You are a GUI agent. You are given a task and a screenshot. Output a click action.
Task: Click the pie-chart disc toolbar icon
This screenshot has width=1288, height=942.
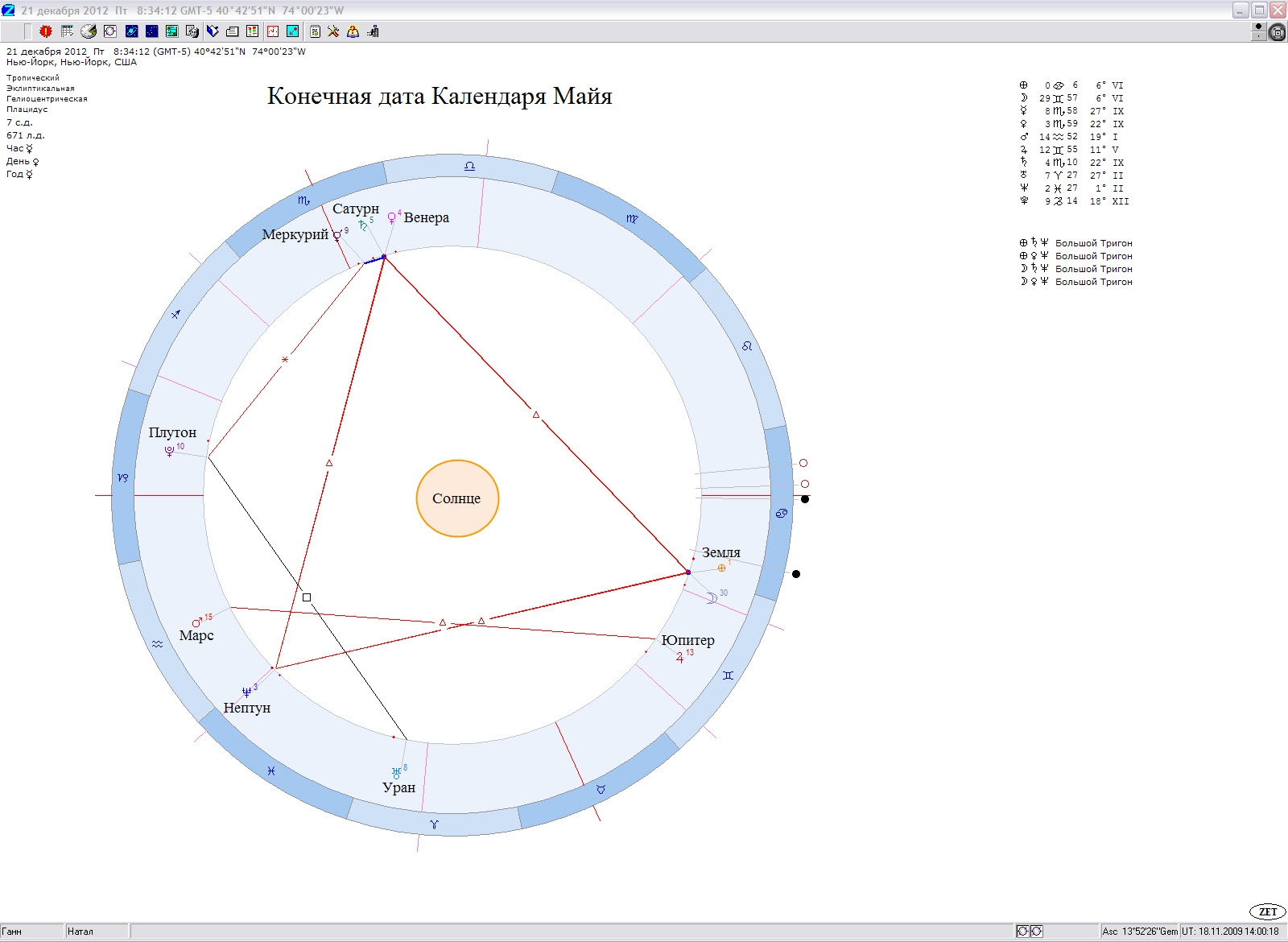(x=89, y=31)
